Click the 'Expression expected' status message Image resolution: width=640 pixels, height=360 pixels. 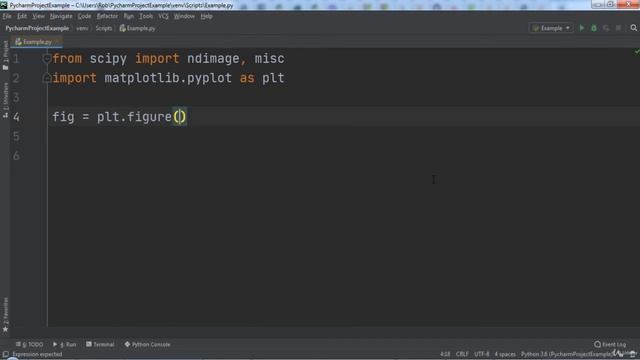tap(37, 354)
